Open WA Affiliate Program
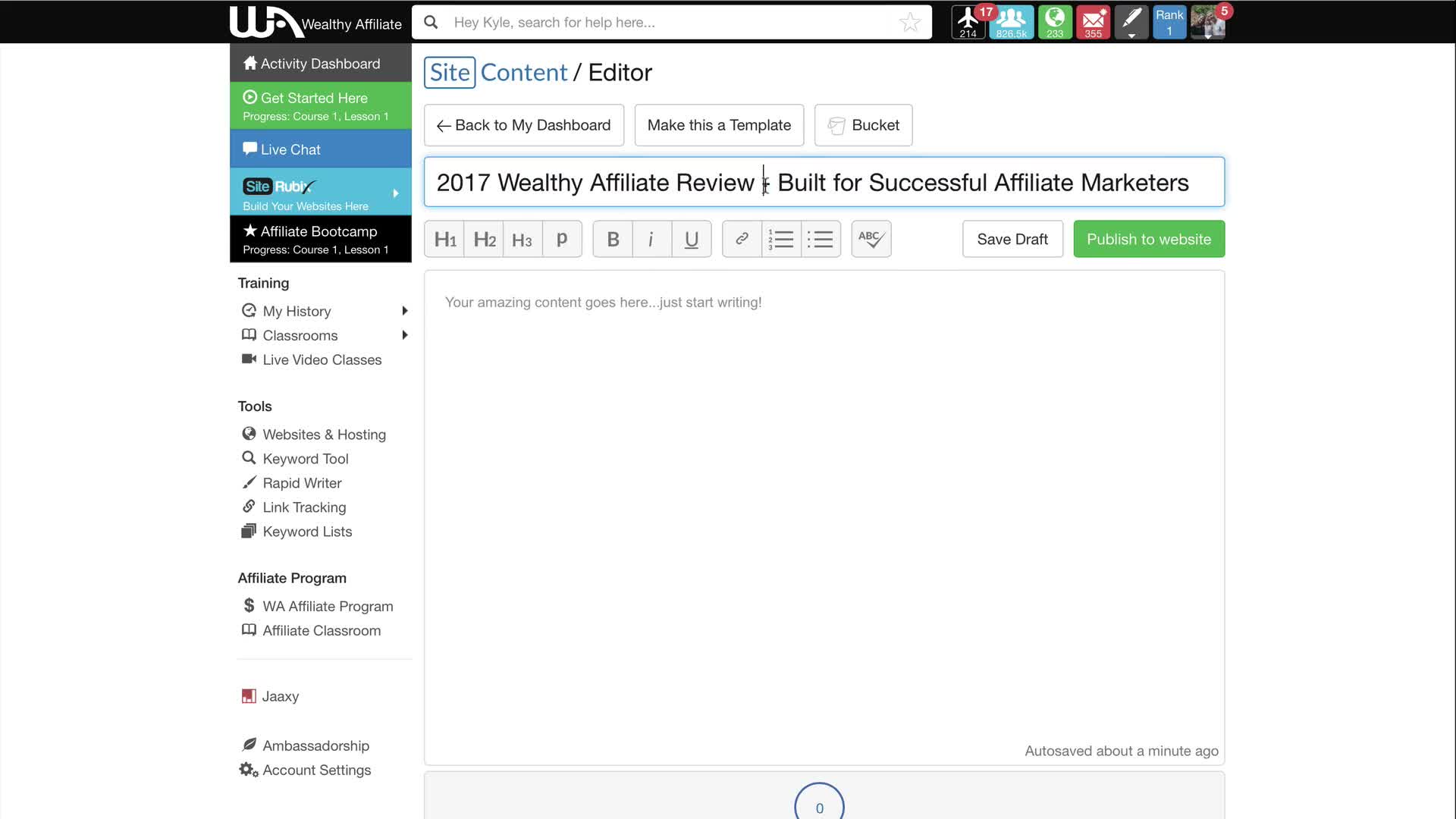 pos(328,606)
